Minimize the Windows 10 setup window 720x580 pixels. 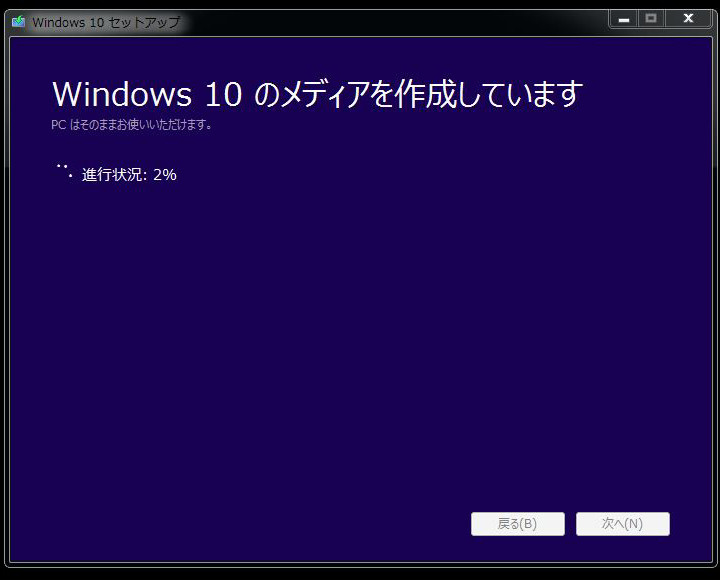tap(624, 19)
